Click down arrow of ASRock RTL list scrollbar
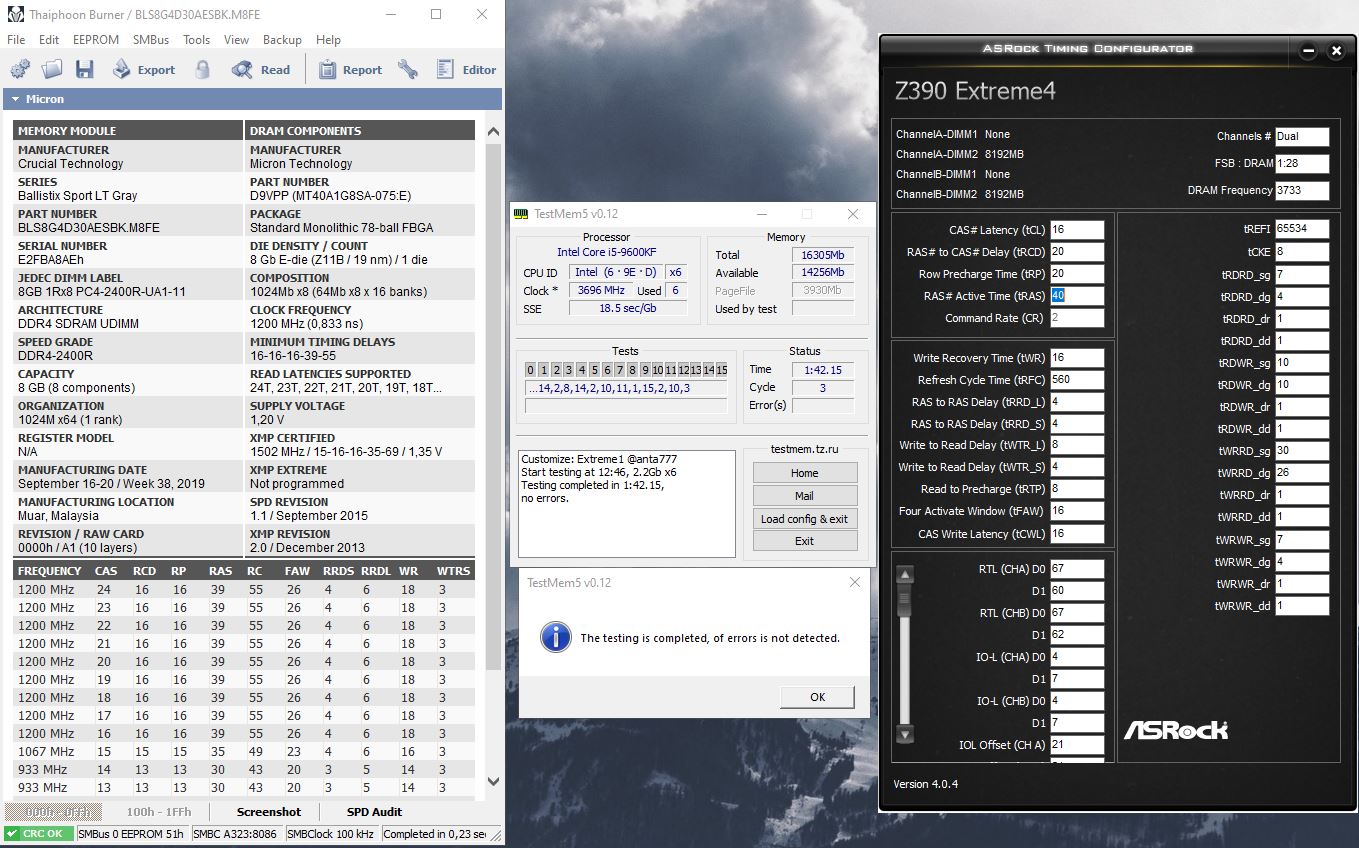This screenshot has width=1359, height=848. (905, 735)
